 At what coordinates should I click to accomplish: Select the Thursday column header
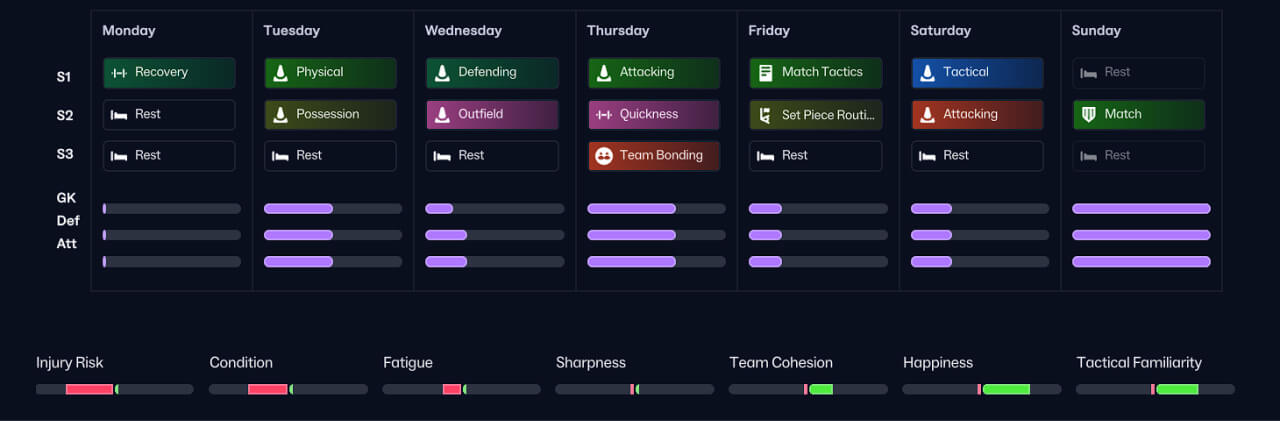pos(617,31)
